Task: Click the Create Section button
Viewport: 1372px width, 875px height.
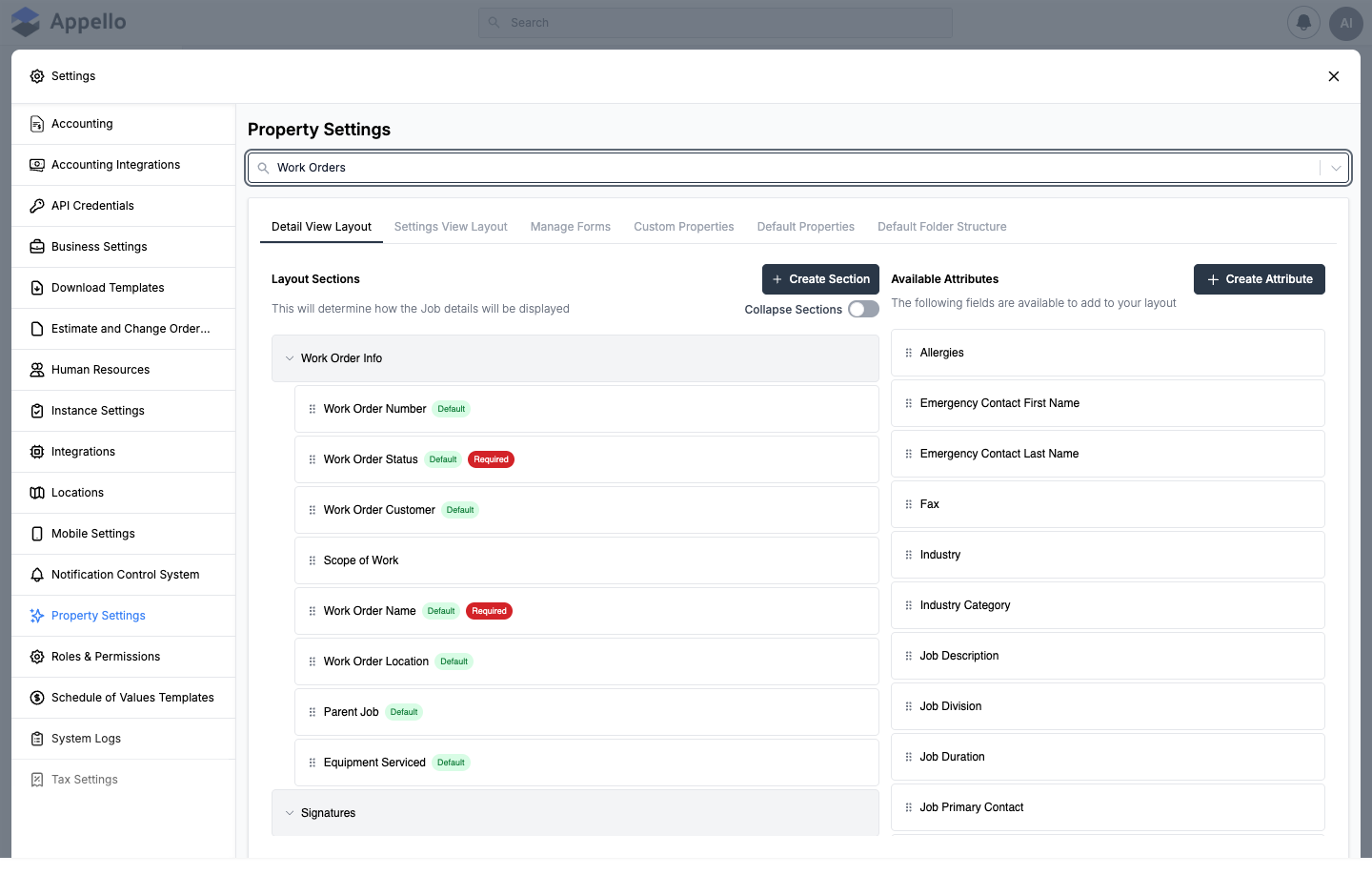Action: pyautogui.click(x=820, y=279)
